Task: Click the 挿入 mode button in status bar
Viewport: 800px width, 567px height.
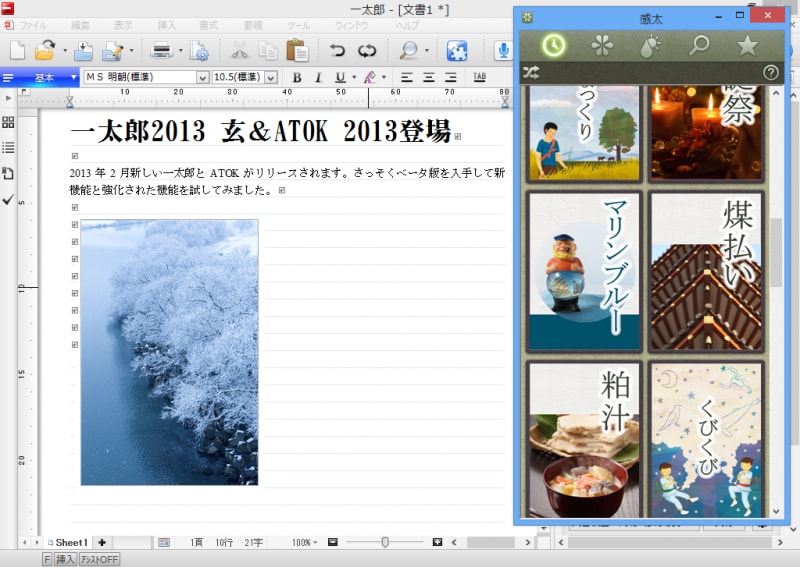Action: click(65, 559)
